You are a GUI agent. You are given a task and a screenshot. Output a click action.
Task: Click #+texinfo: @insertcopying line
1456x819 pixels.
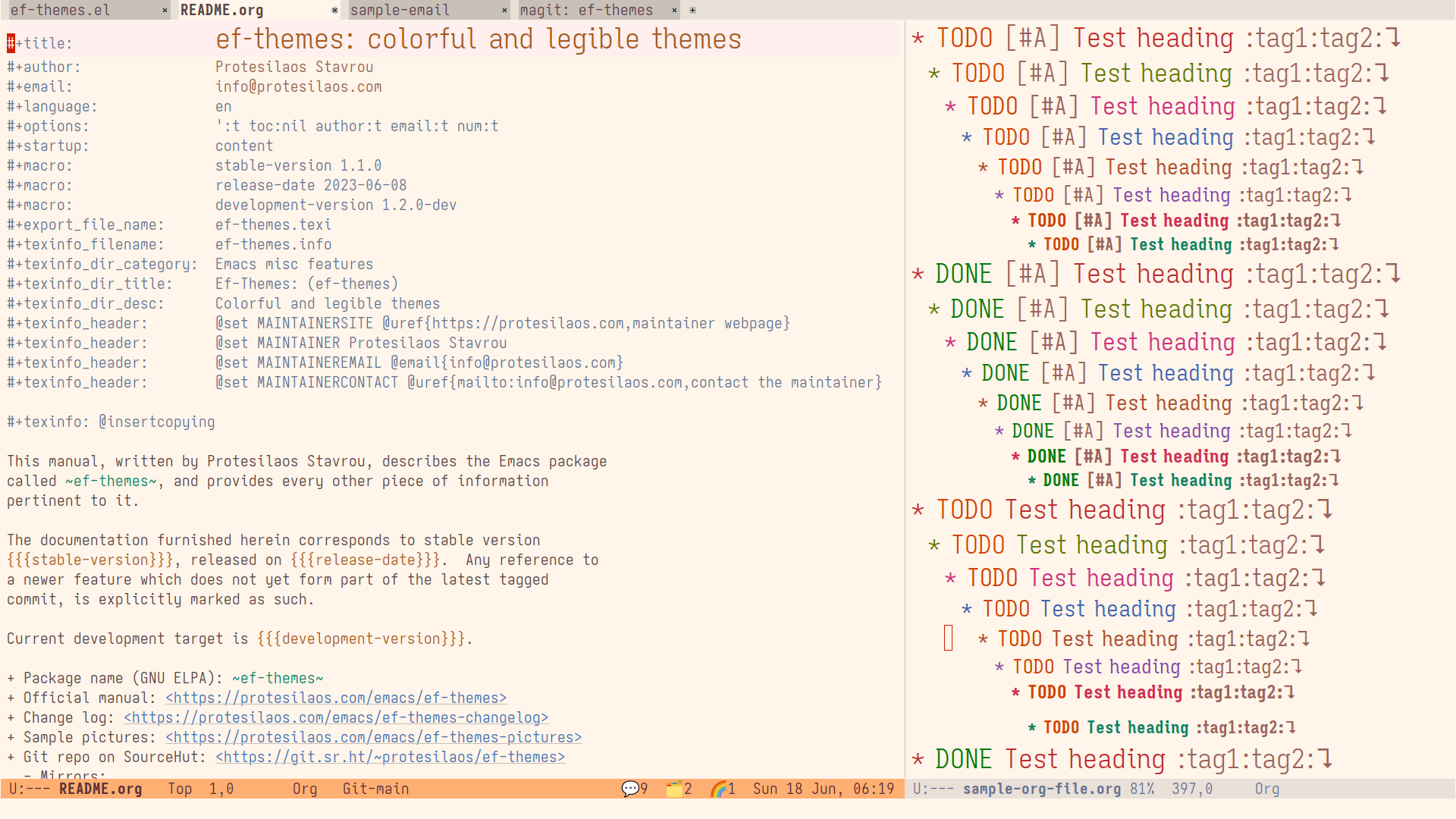pos(111,422)
